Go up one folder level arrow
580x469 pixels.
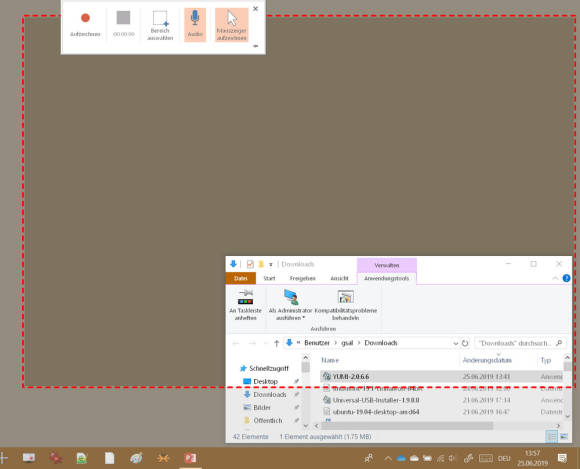click(x=276, y=343)
